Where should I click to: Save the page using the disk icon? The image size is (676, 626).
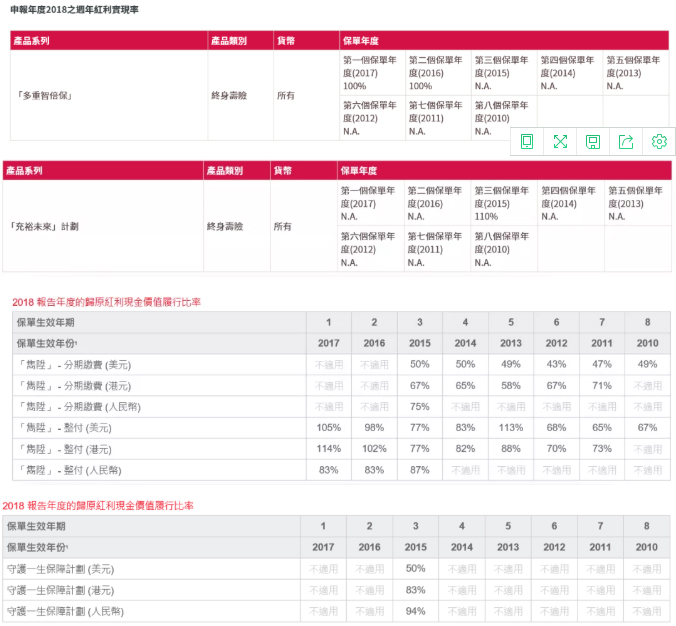click(593, 141)
